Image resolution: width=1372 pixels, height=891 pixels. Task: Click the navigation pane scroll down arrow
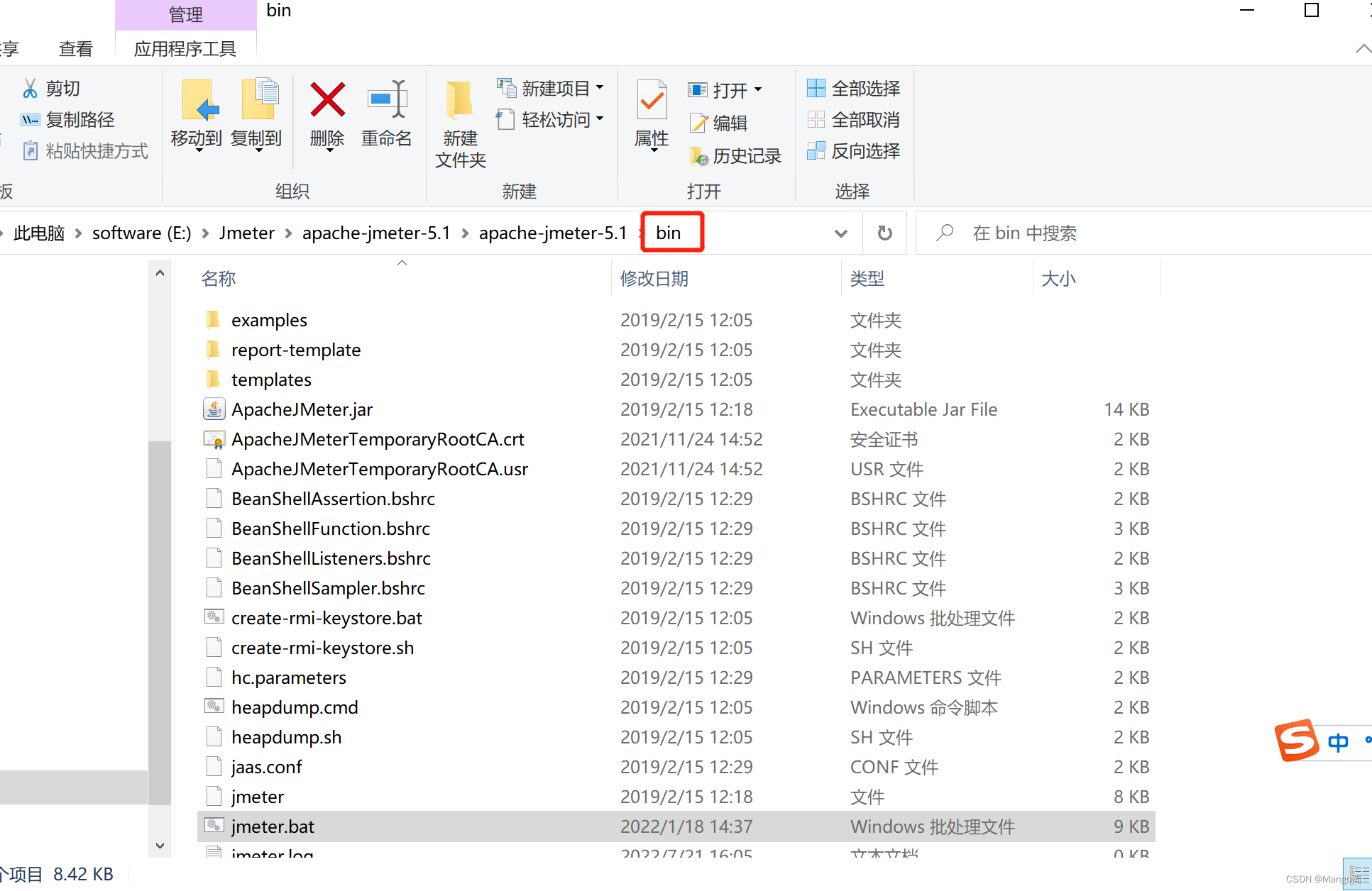(x=160, y=845)
